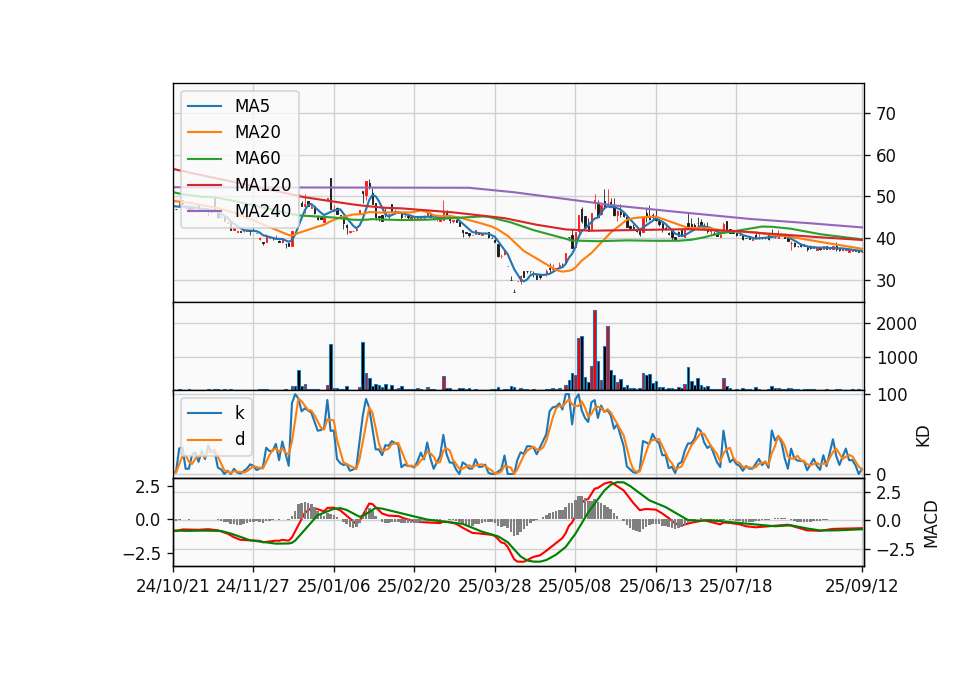The height and width of the screenshot is (690, 960).
Task: Click the 100 label on KD axis
Action: click(891, 395)
